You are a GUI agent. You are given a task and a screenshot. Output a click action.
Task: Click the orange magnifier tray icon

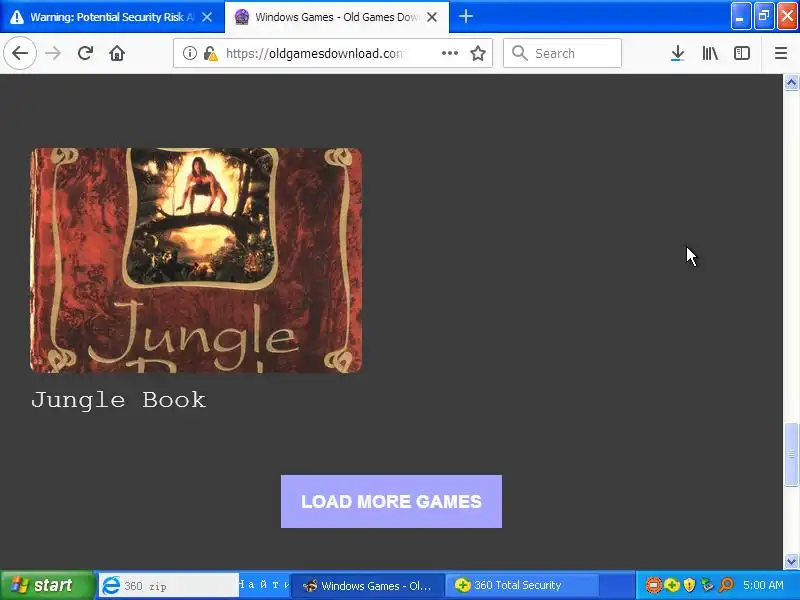pos(726,585)
